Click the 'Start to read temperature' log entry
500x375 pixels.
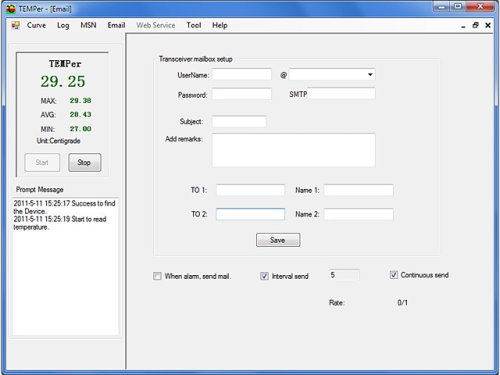pos(60,223)
